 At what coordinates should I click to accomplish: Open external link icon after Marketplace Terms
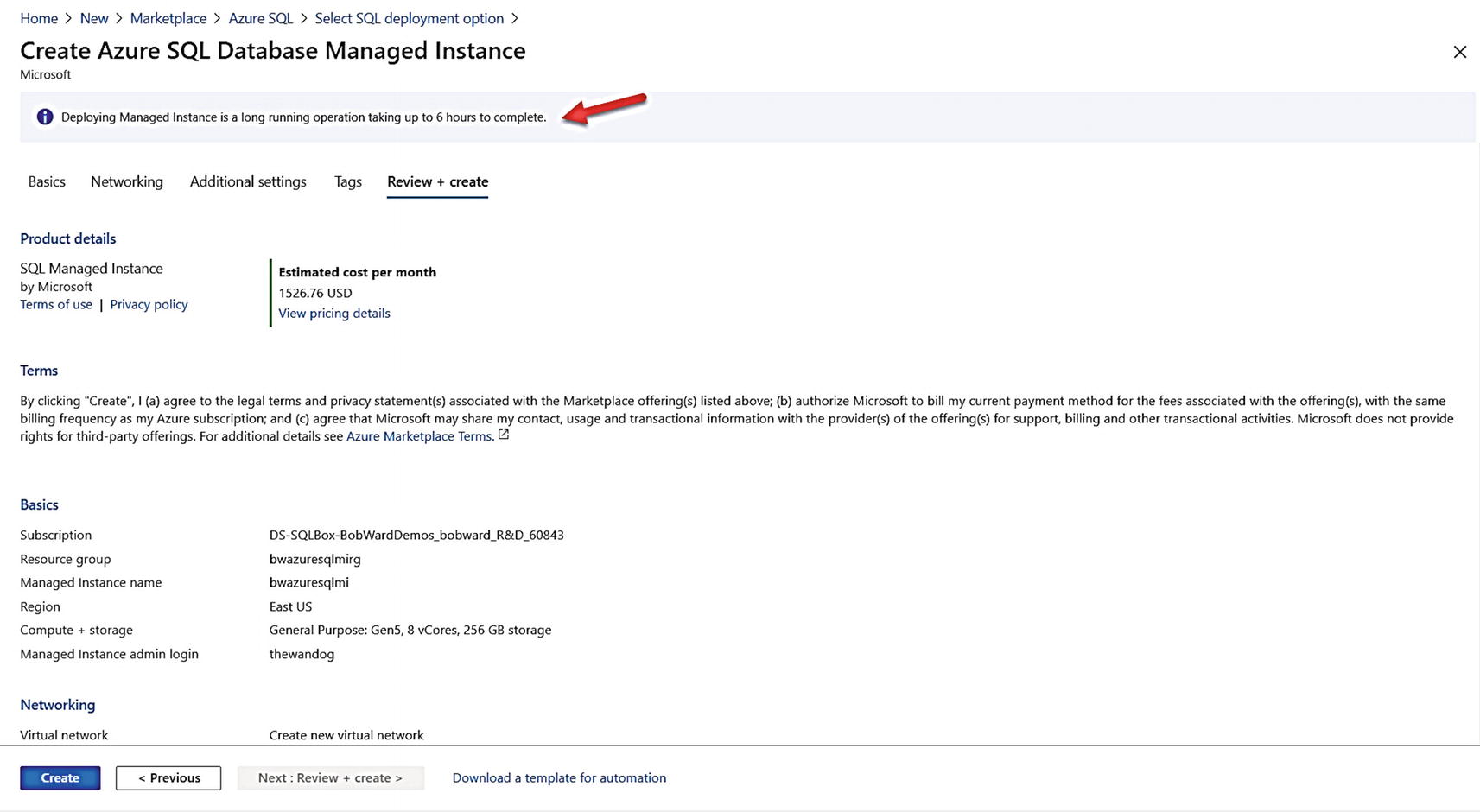pos(504,435)
